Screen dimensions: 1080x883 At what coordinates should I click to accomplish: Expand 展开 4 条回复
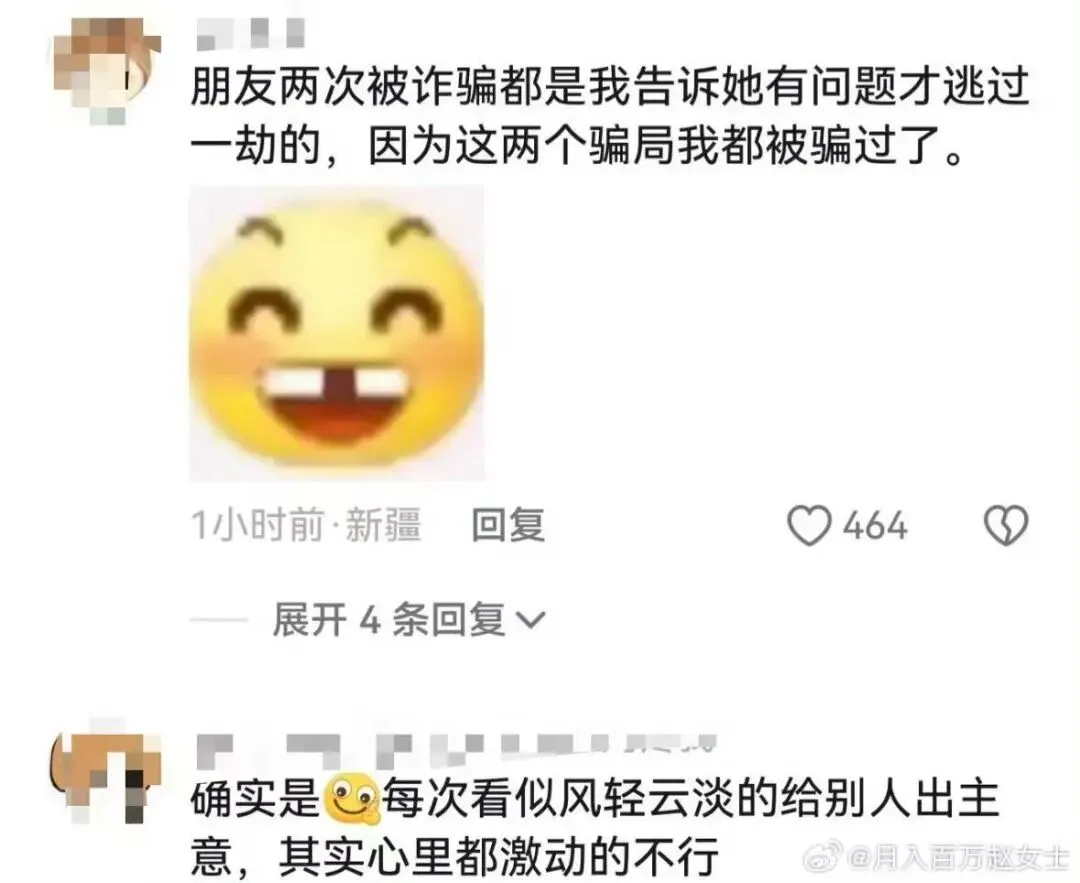[409, 619]
